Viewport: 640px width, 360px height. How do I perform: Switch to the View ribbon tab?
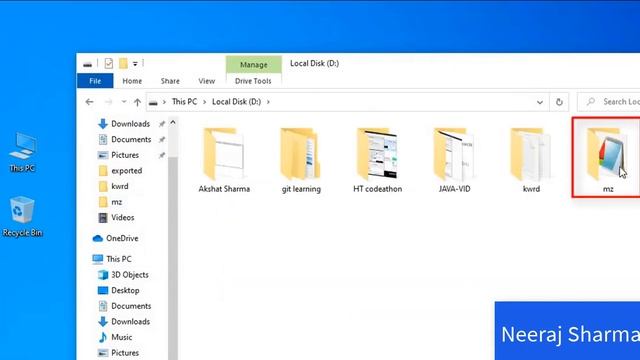(x=207, y=81)
